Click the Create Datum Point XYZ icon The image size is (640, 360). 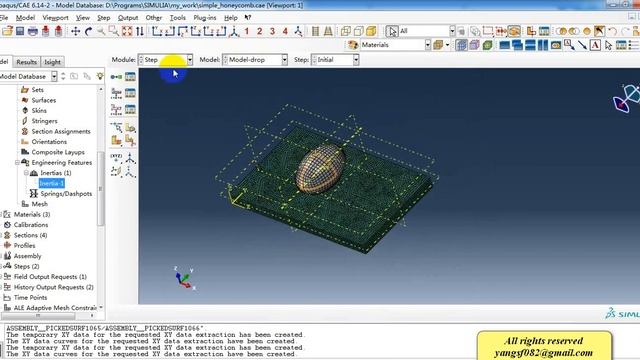point(116,158)
